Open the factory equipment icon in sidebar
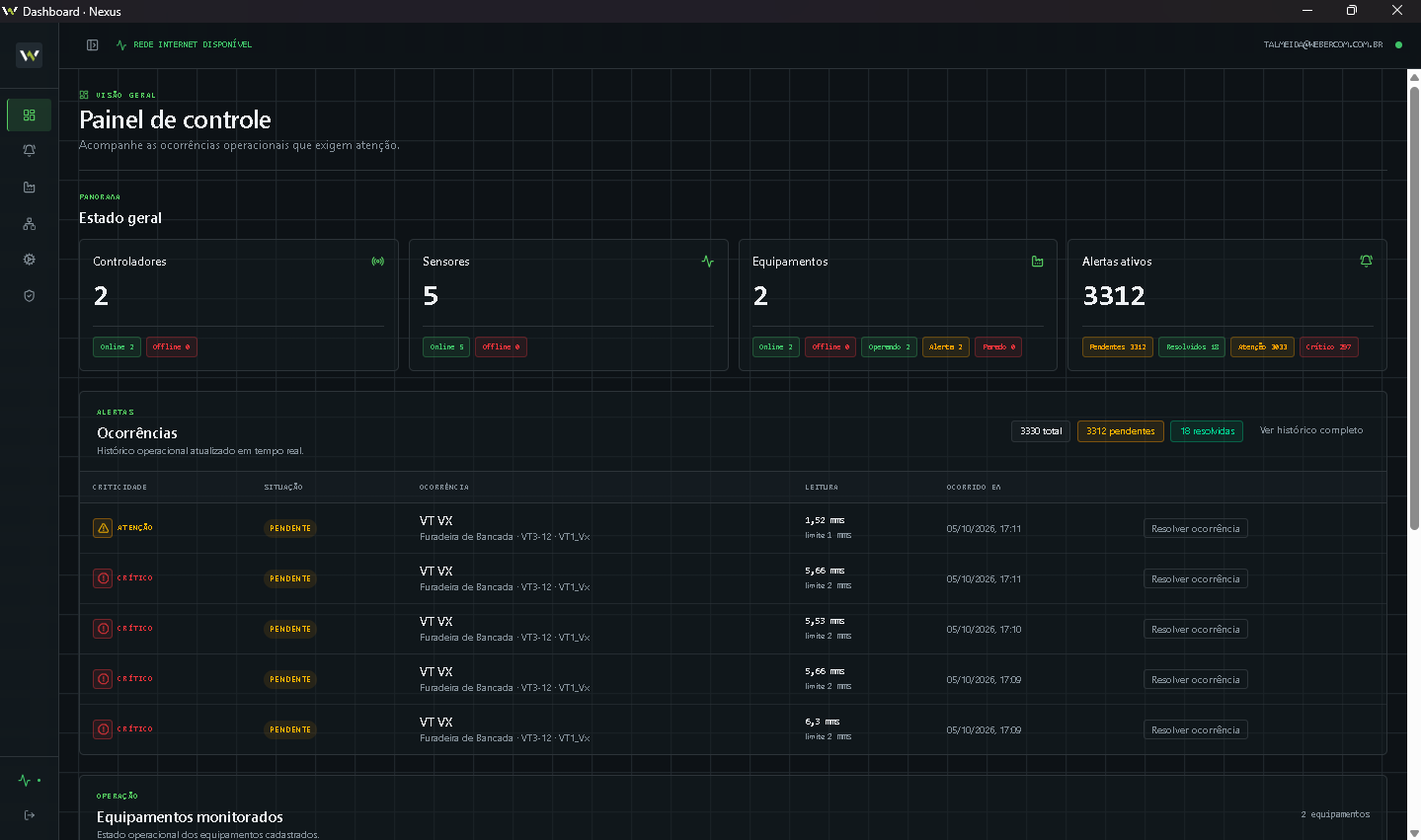1421x840 pixels. [x=30, y=188]
